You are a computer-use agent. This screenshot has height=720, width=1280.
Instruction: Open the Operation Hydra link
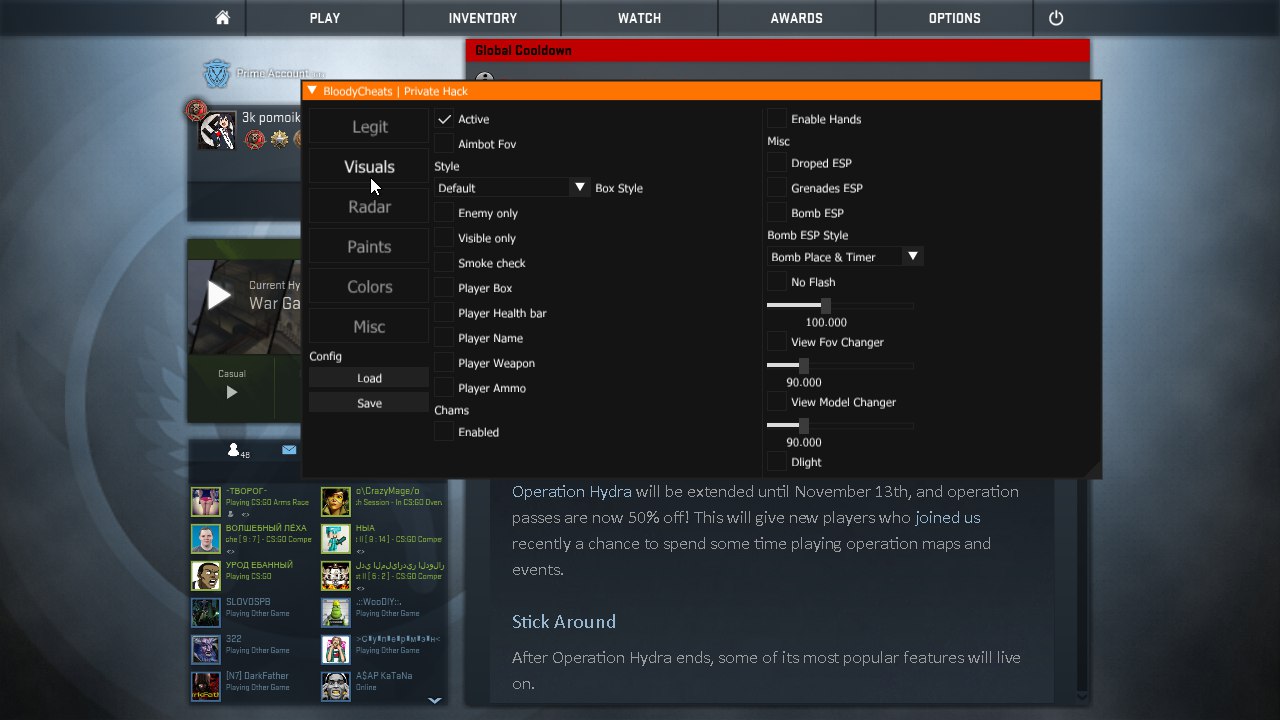[571, 491]
